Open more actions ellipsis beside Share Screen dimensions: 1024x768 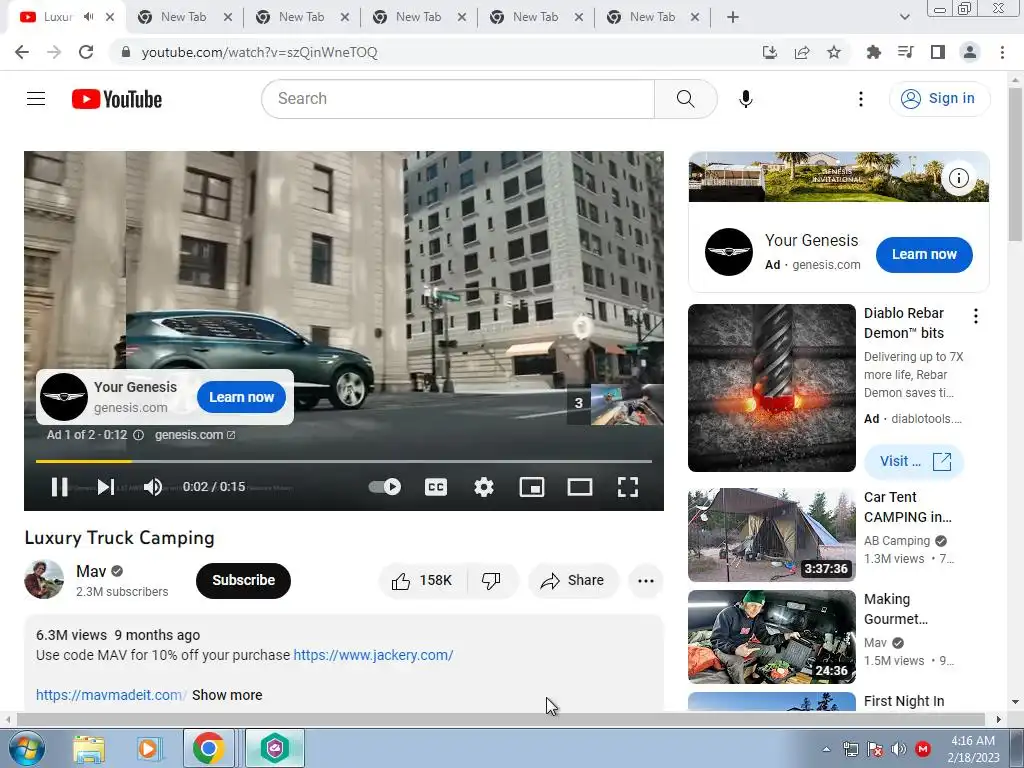click(645, 581)
